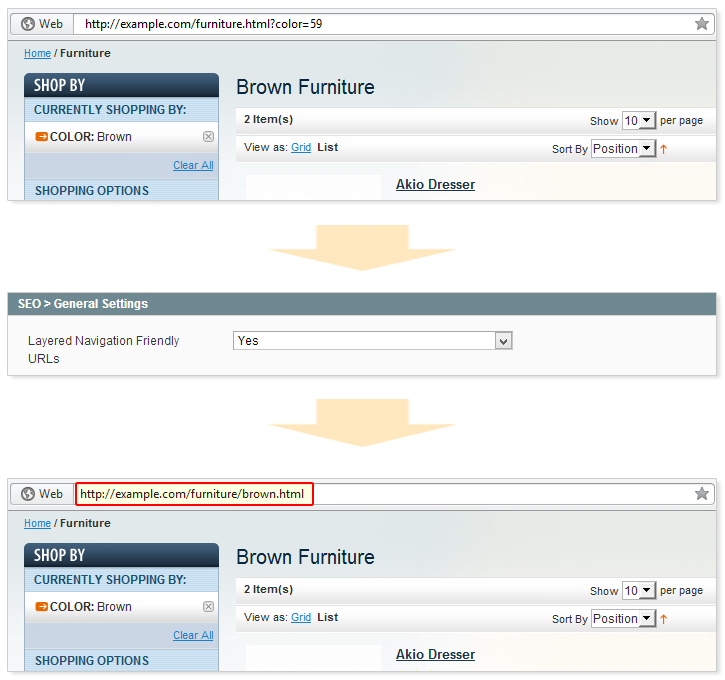This screenshot has width=725, height=680.
Task: Click the Web globe icon beside the color=59 URL
Action: tap(28, 24)
